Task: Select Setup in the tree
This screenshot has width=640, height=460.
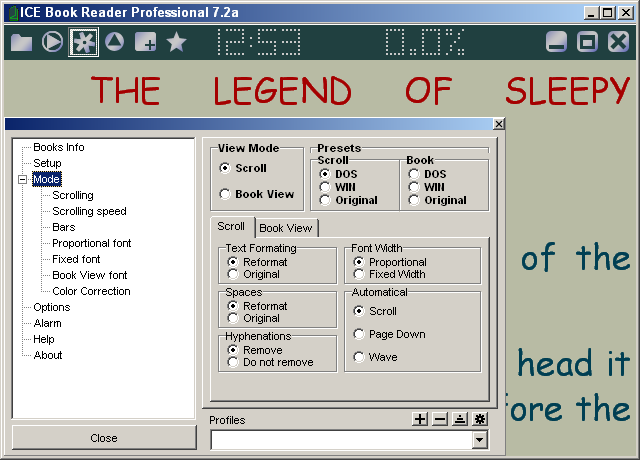Action: 47,163
